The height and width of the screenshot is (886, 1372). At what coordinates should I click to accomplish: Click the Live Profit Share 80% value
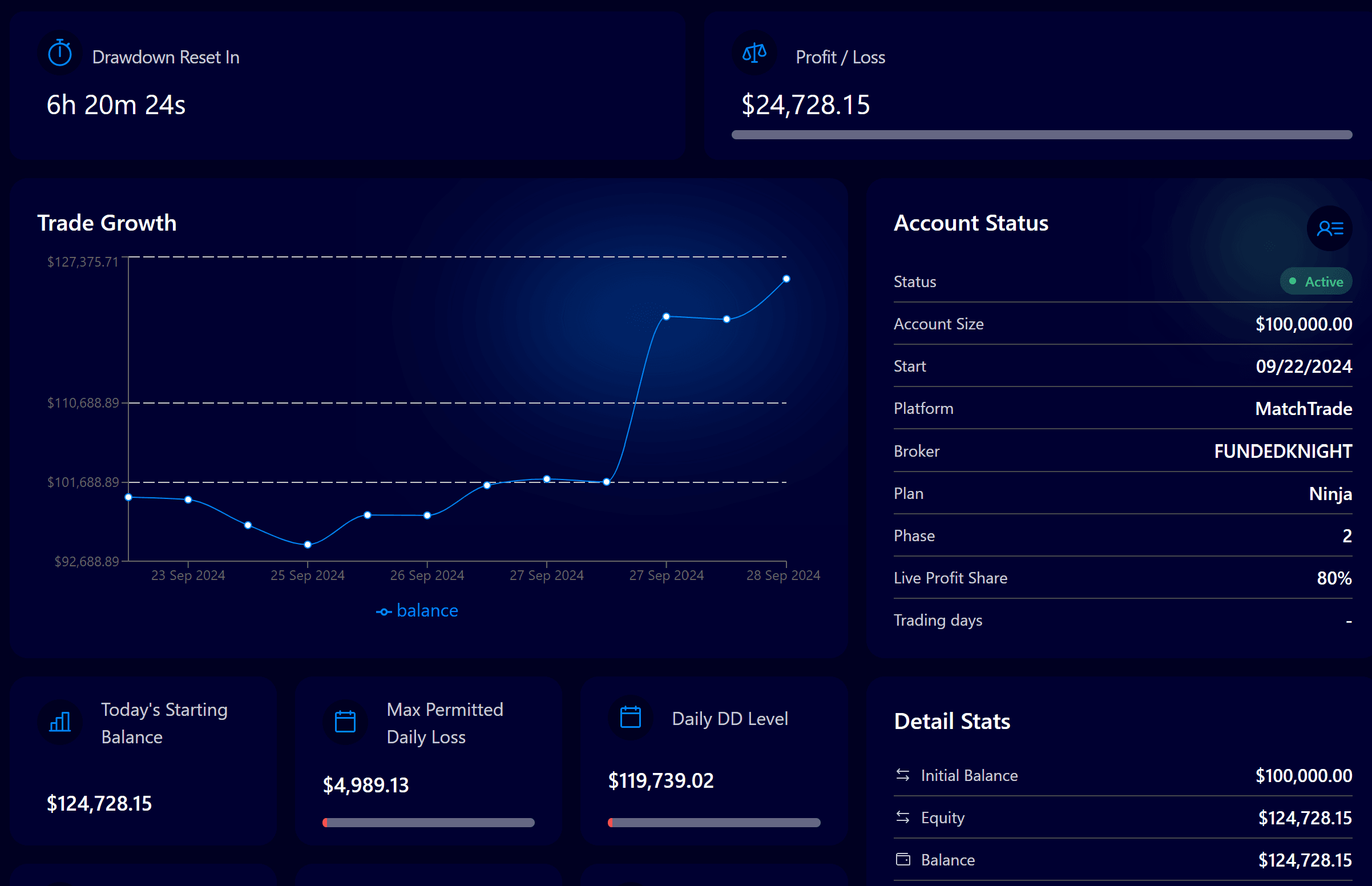pos(1334,578)
